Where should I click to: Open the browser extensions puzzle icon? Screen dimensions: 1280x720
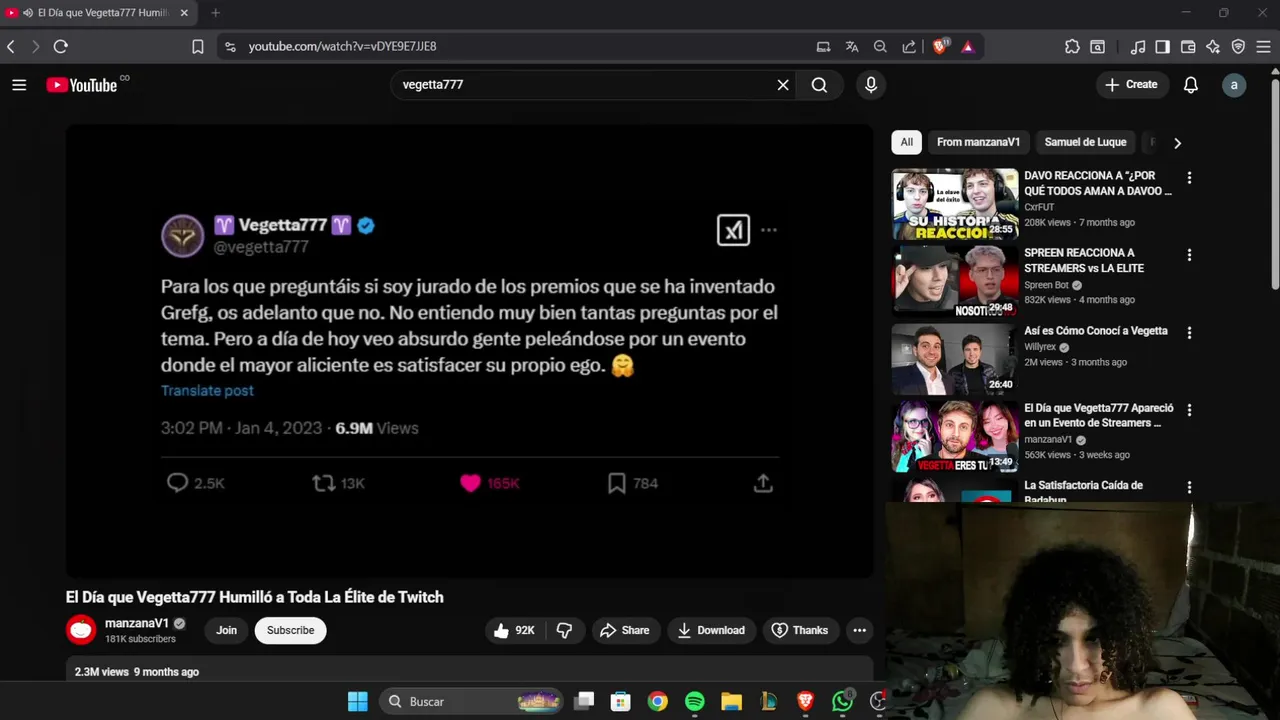pos(1072,46)
